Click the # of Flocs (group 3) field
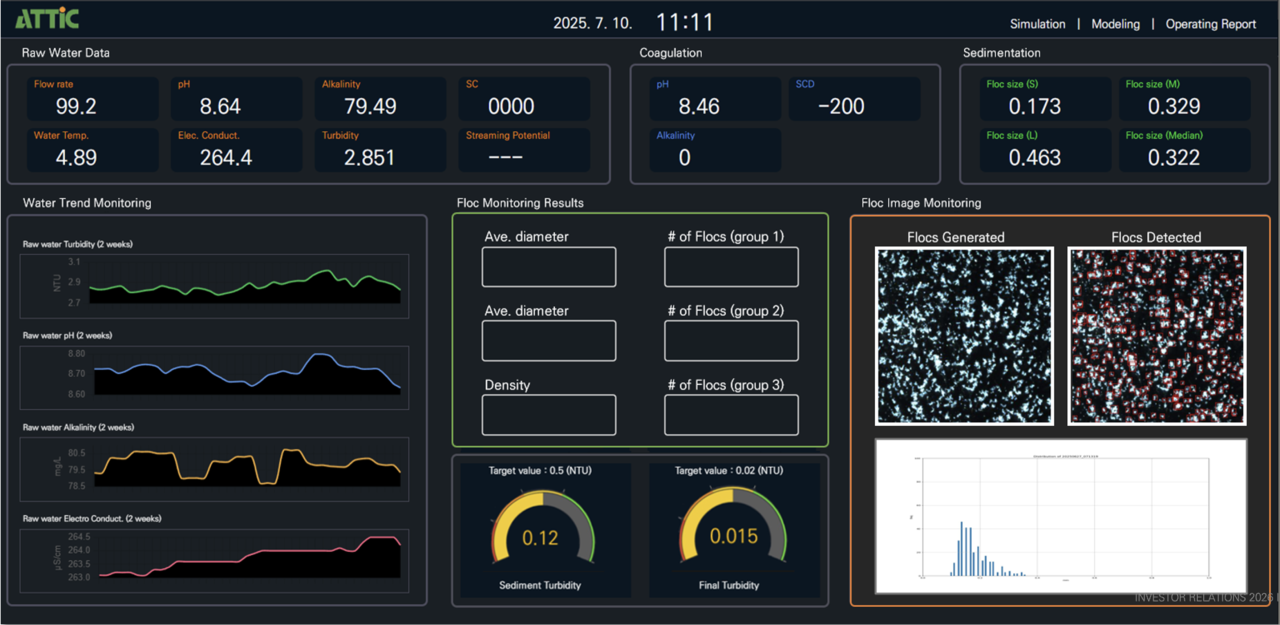The image size is (1280, 625). click(x=732, y=415)
